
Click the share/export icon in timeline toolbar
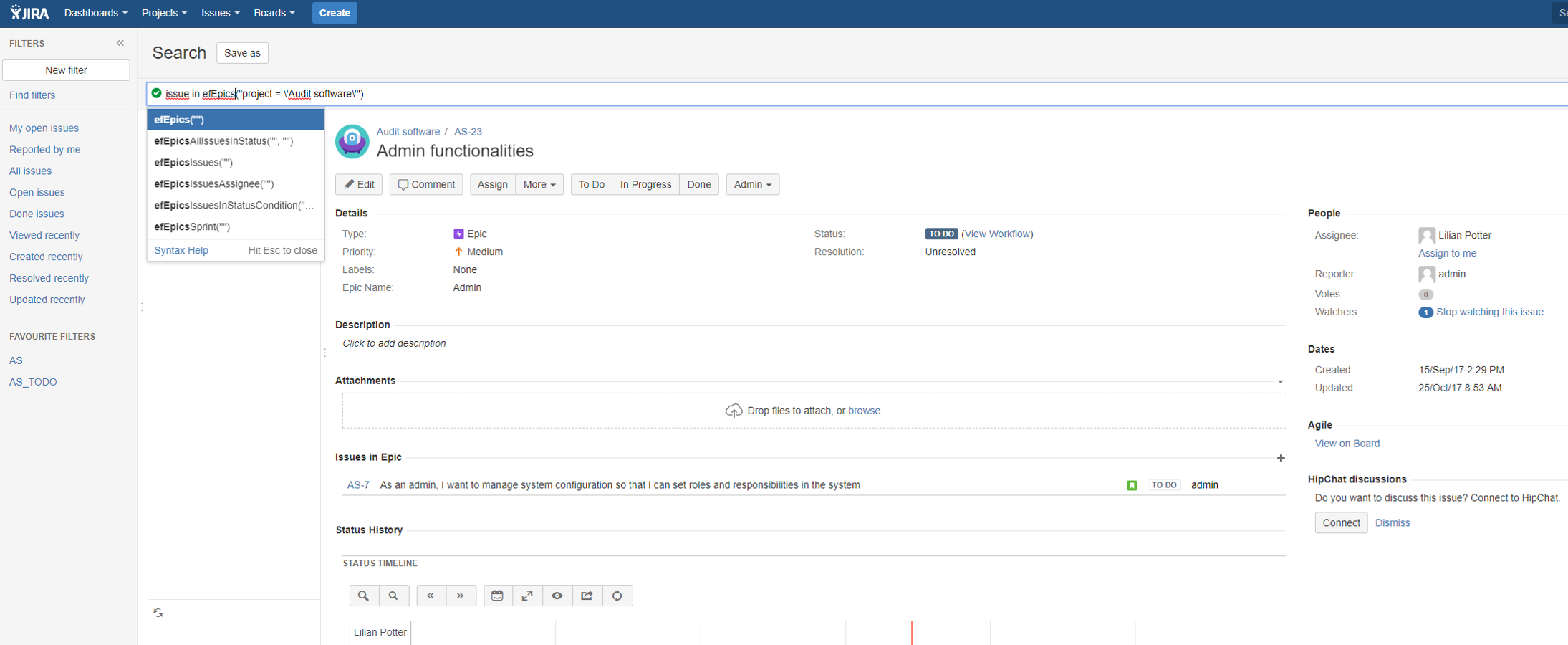click(x=587, y=596)
